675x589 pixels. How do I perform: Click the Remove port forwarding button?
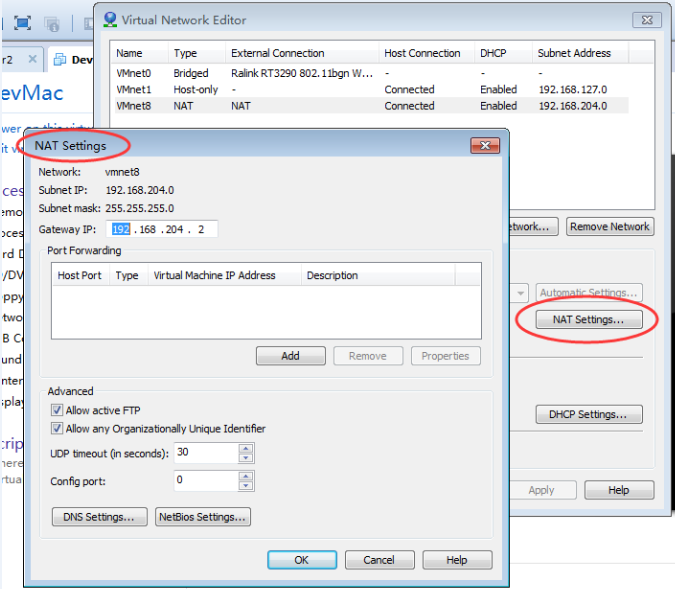coord(368,356)
